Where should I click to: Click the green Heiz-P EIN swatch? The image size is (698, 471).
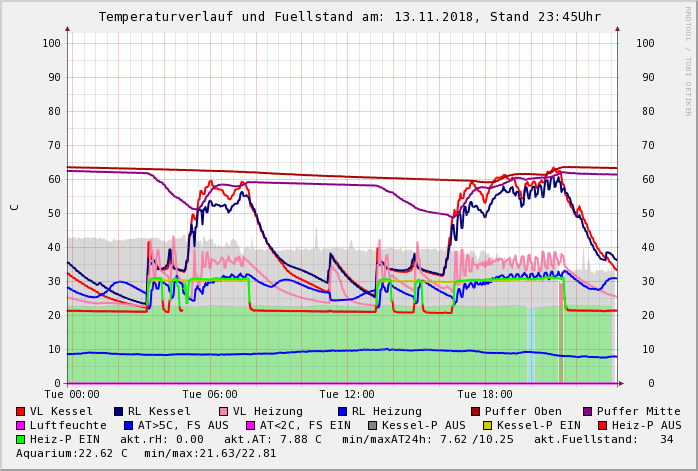pyautogui.click(x=21, y=439)
